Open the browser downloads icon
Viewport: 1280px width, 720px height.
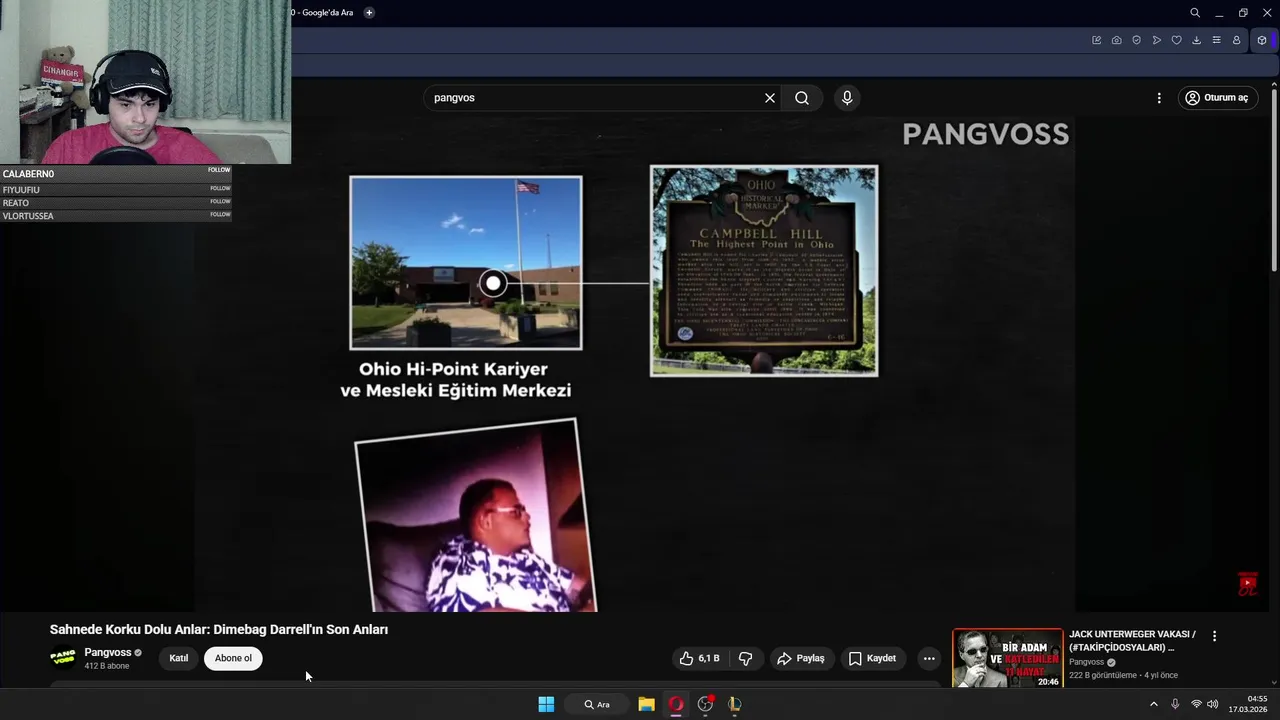[1197, 40]
